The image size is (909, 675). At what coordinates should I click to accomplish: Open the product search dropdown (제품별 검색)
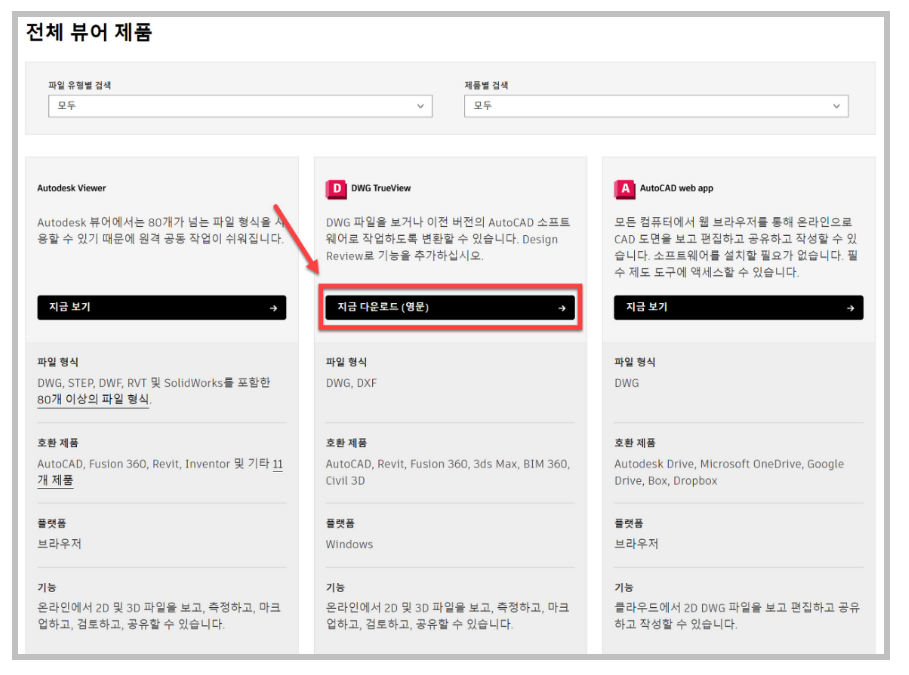(x=656, y=106)
